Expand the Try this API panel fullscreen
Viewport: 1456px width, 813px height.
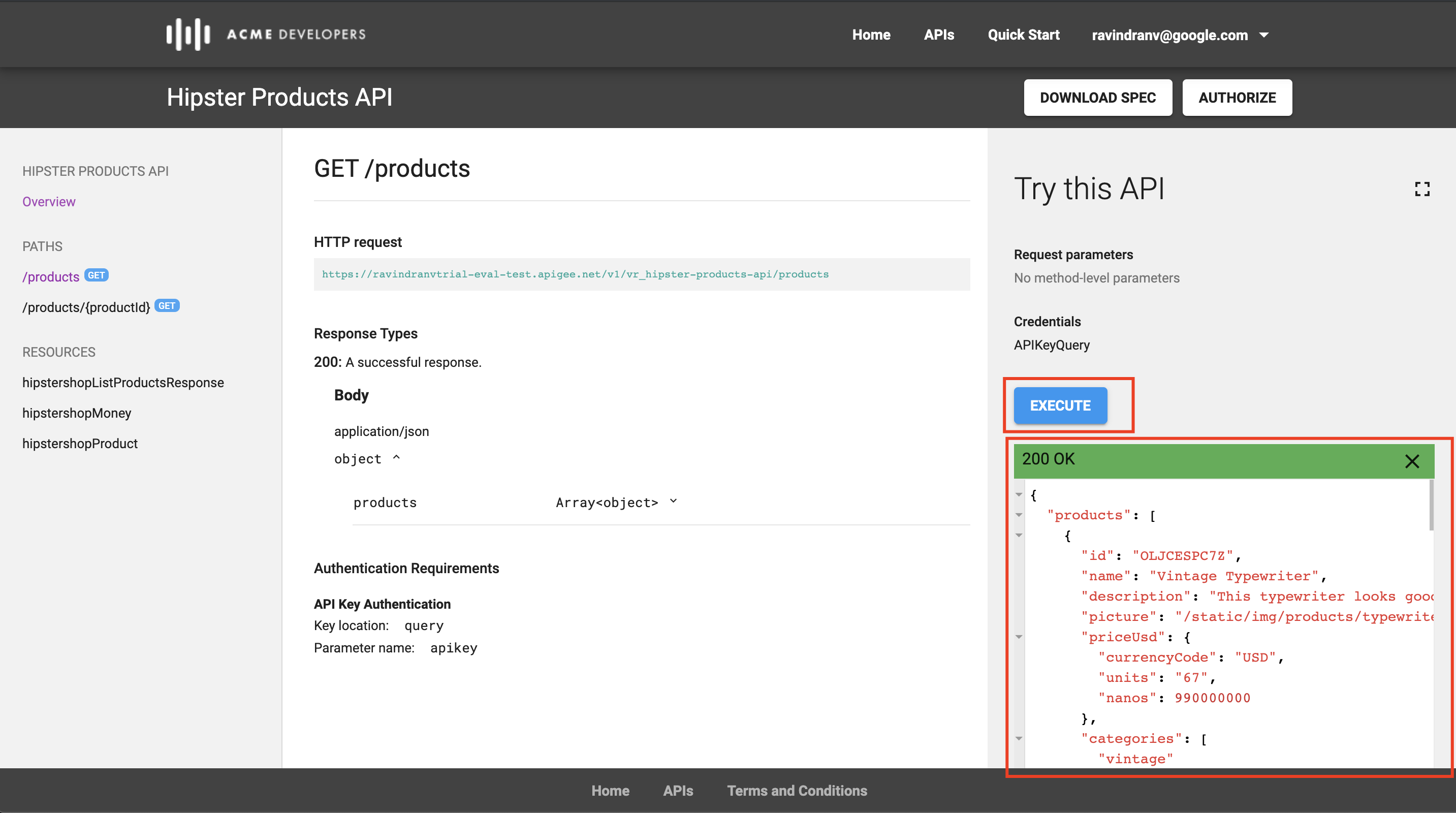coord(1422,189)
